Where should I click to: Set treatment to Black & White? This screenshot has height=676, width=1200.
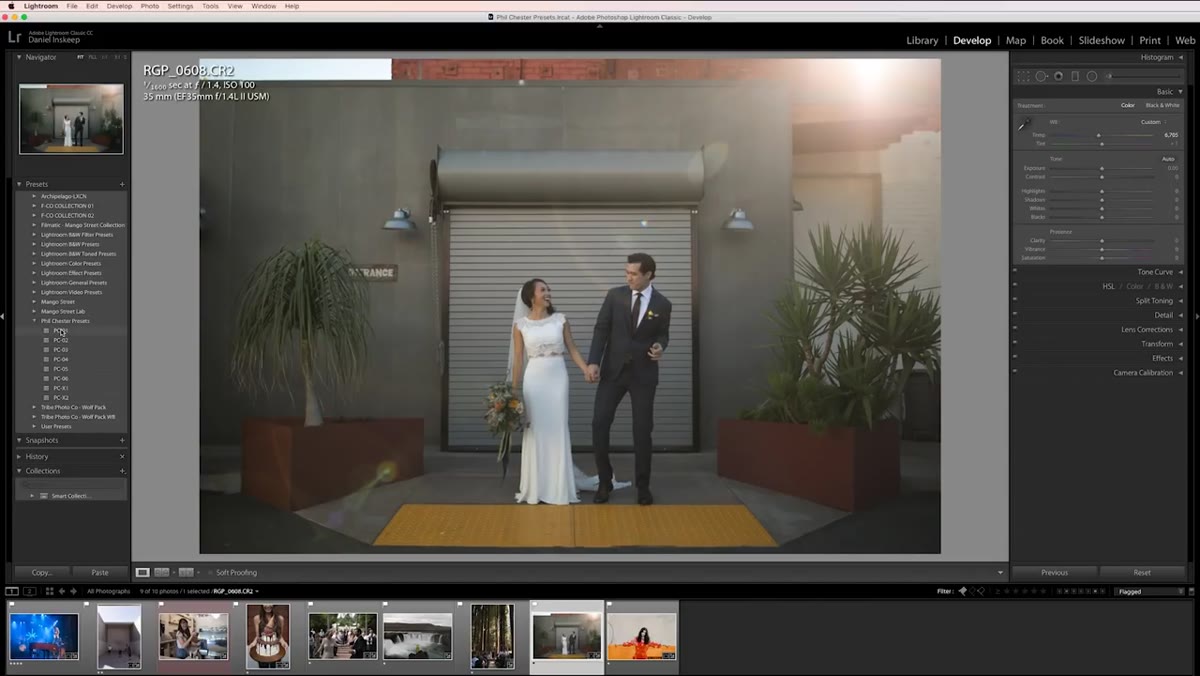(1162, 105)
